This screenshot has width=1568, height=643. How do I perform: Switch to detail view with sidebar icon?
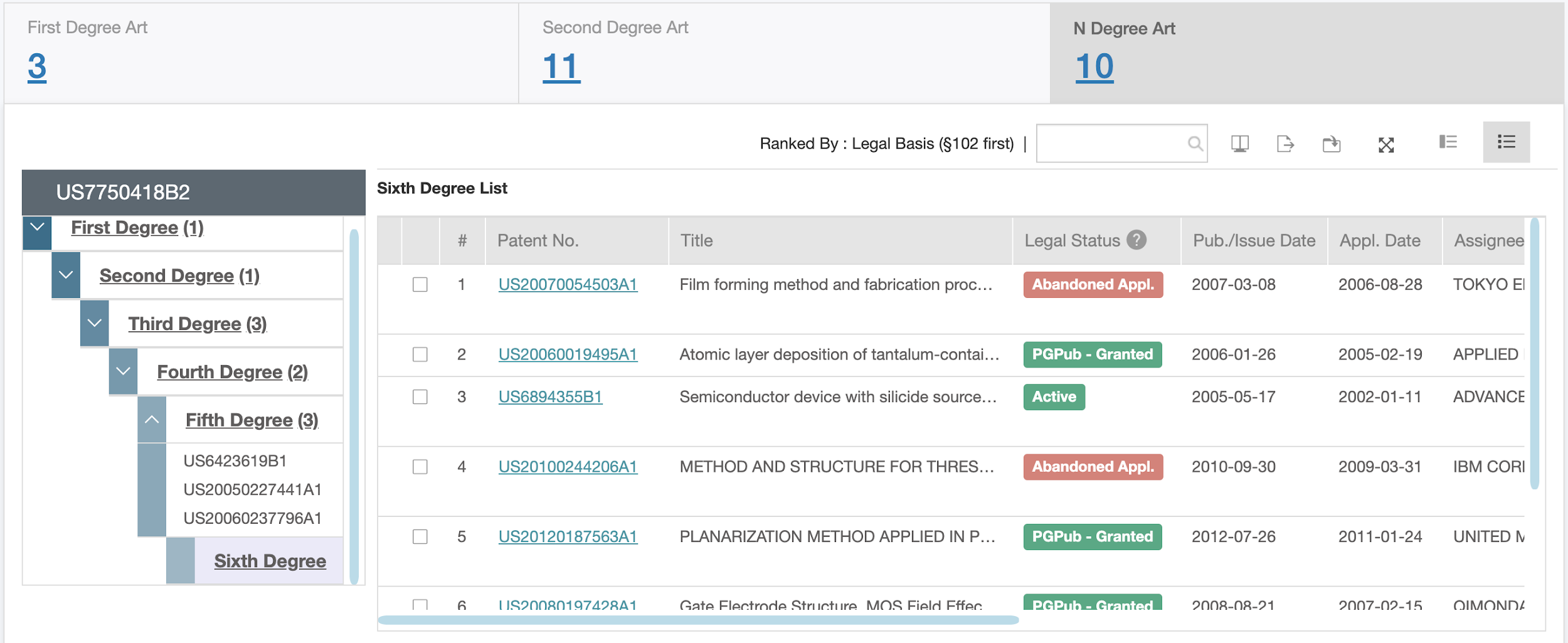[1448, 142]
